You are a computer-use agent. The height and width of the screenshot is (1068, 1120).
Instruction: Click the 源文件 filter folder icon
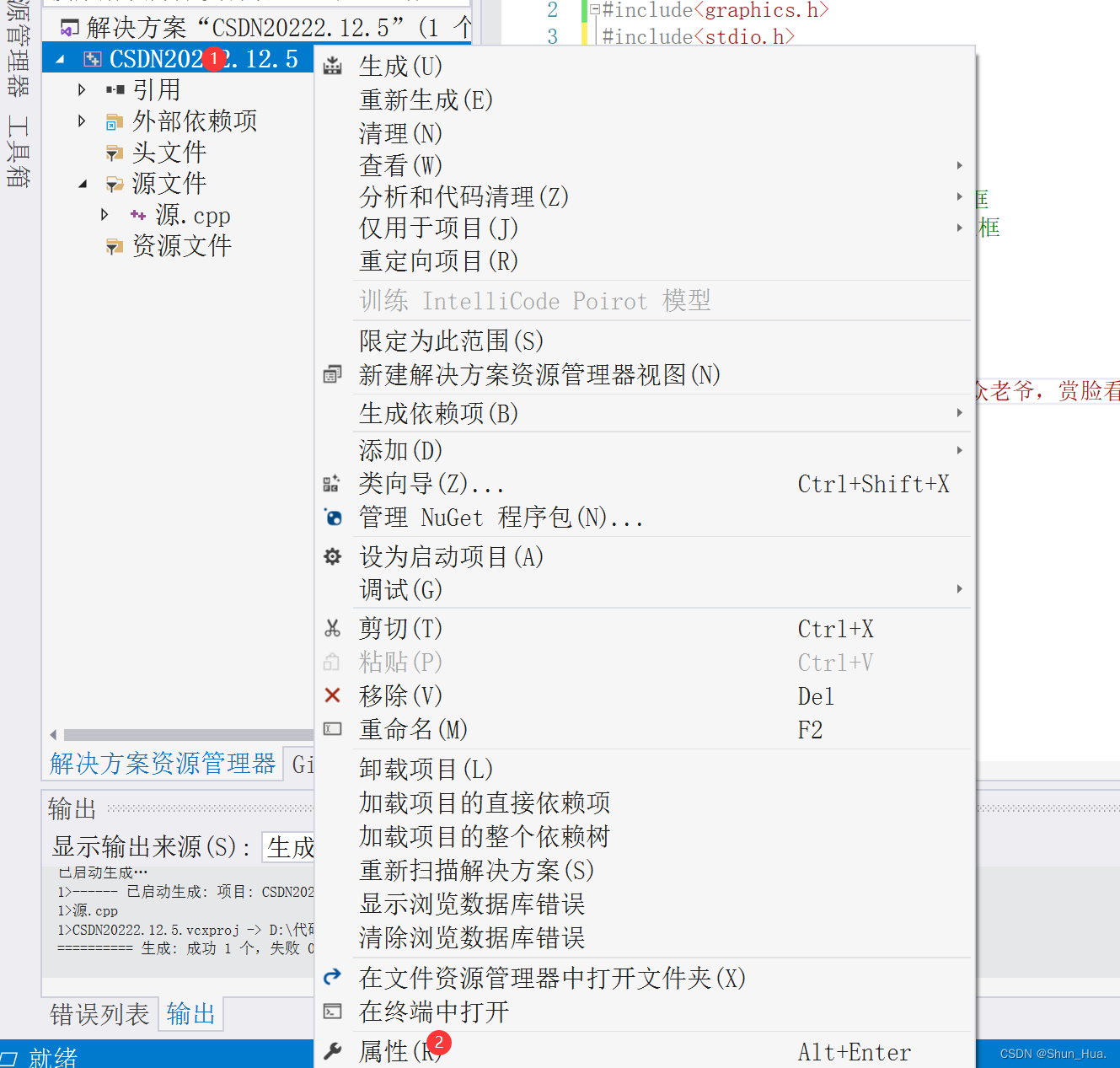click(x=115, y=185)
